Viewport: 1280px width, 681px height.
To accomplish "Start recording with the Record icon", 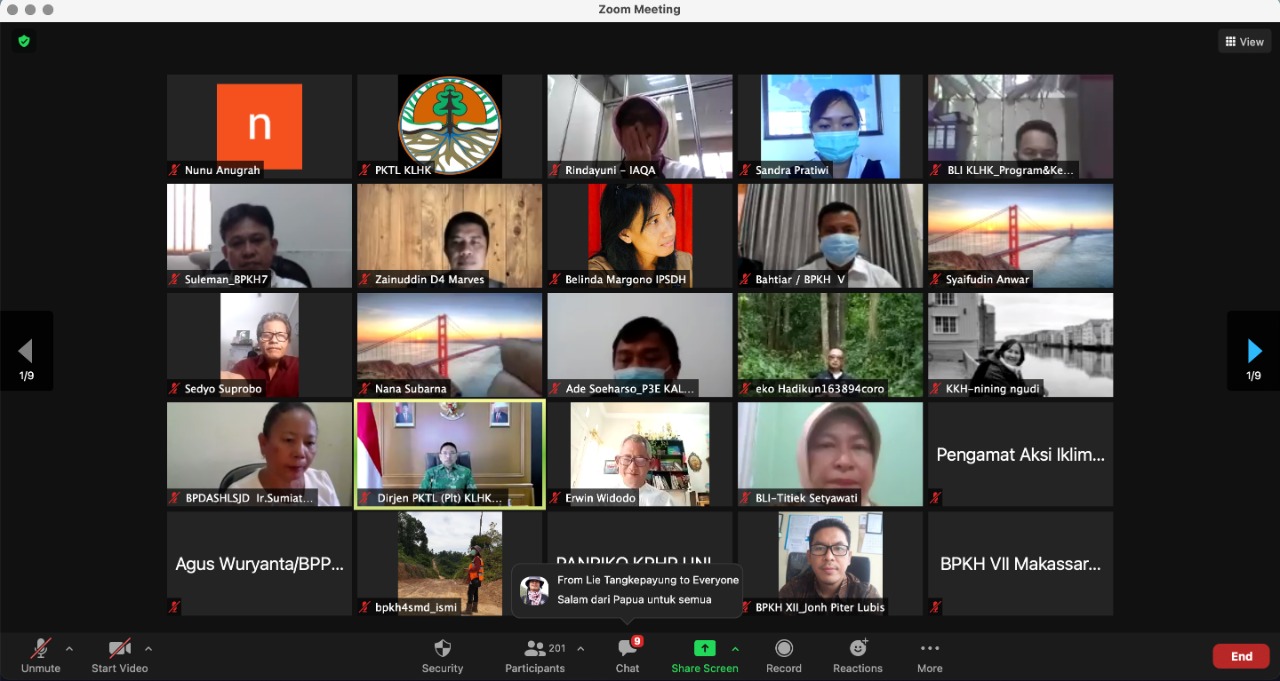I will click(x=784, y=649).
